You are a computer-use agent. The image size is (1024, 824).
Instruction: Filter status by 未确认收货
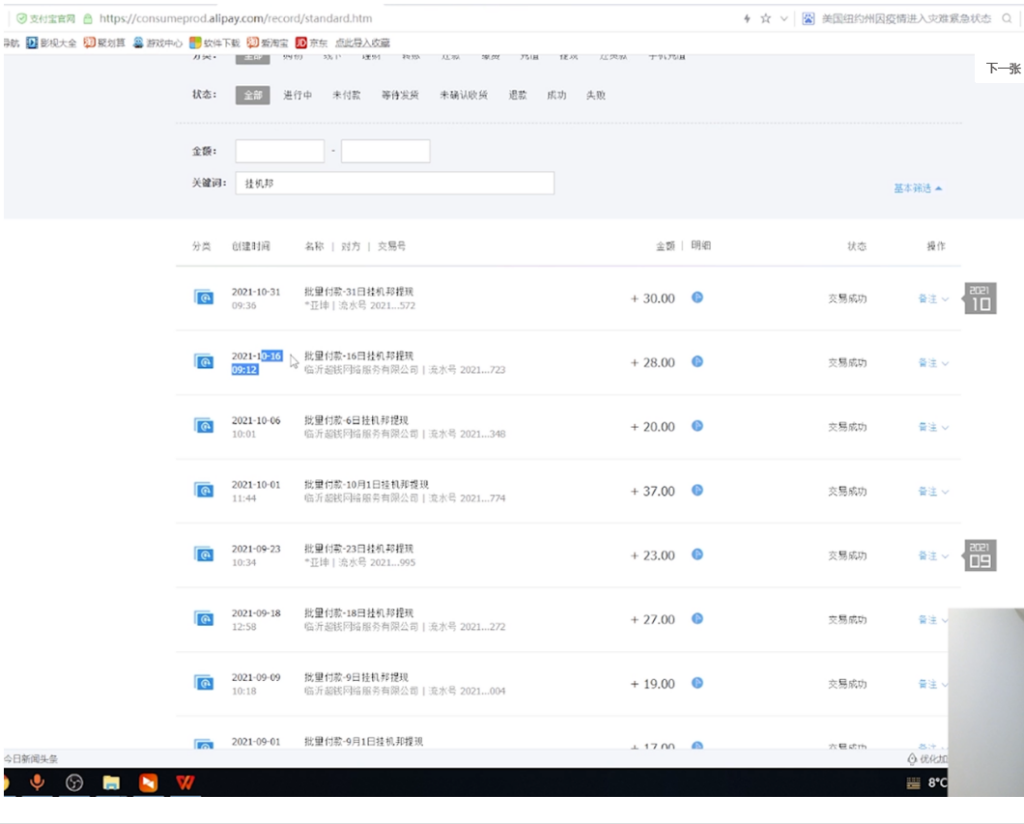point(464,95)
